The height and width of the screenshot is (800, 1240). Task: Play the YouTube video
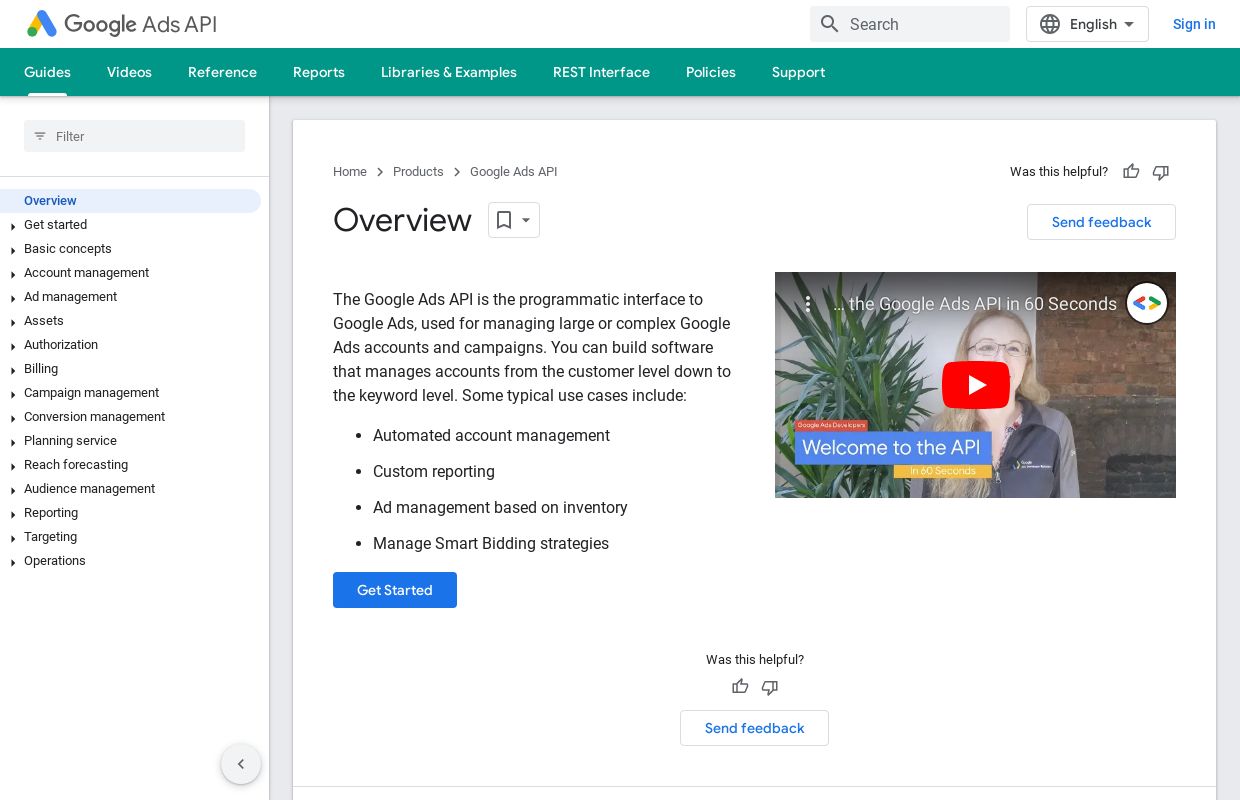pos(975,385)
